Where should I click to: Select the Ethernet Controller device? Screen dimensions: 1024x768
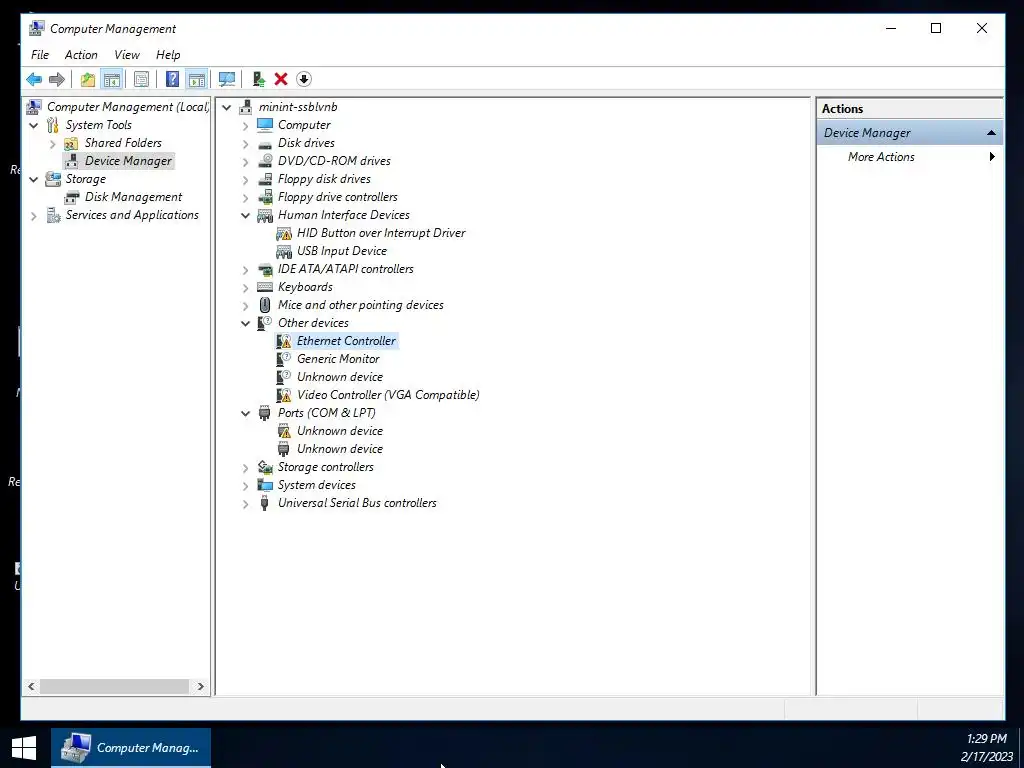pos(346,341)
